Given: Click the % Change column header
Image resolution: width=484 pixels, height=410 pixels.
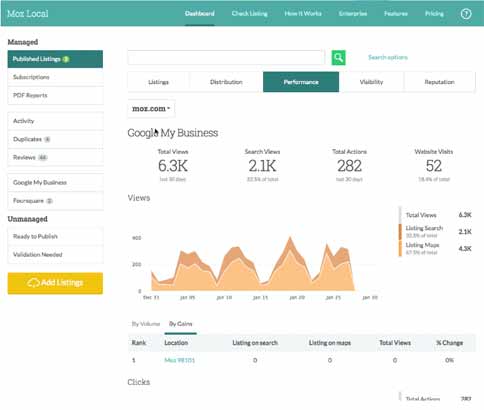Looking at the screenshot, I should pyautogui.click(x=449, y=343).
